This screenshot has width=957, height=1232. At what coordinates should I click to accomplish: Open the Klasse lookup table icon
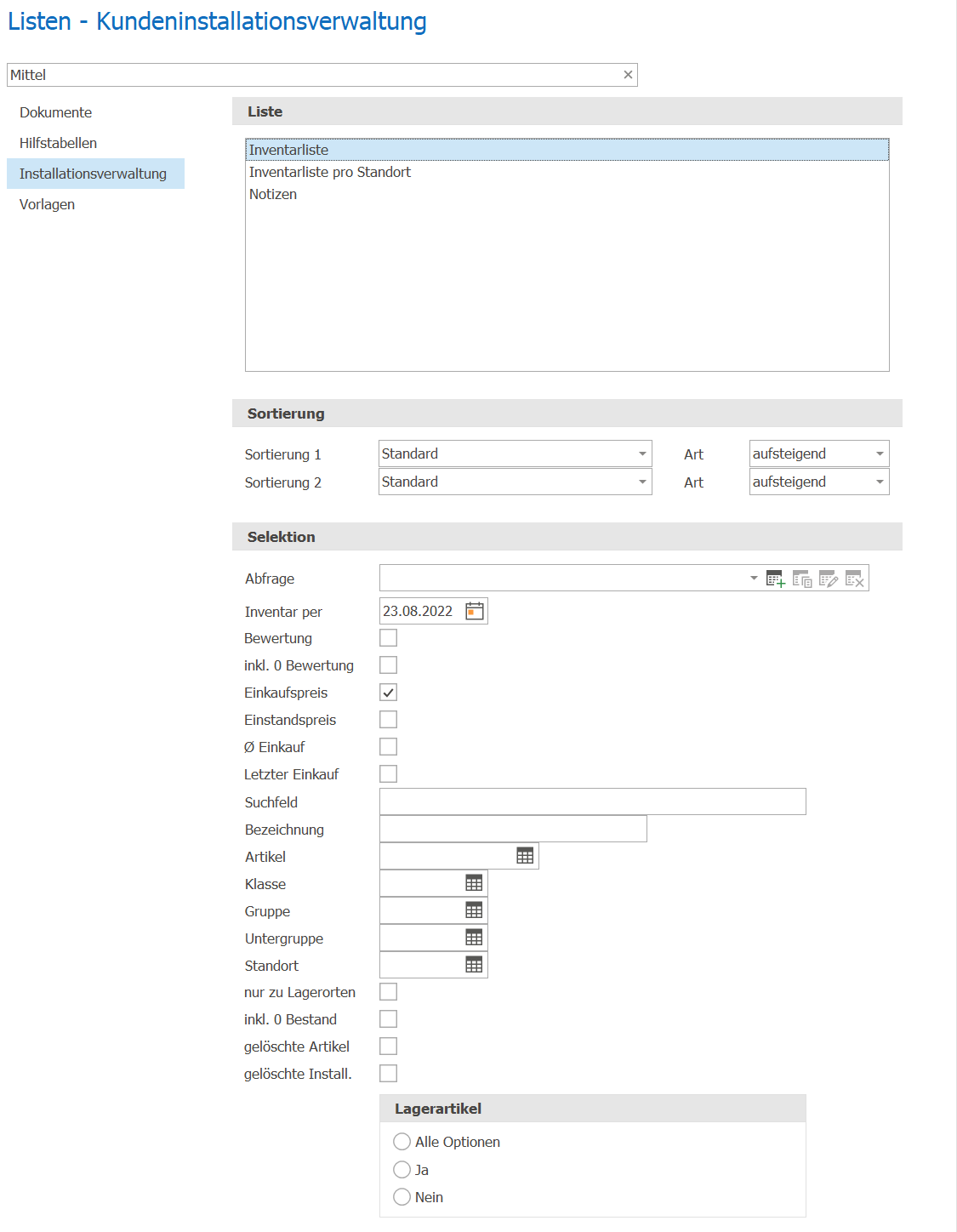point(474,883)
